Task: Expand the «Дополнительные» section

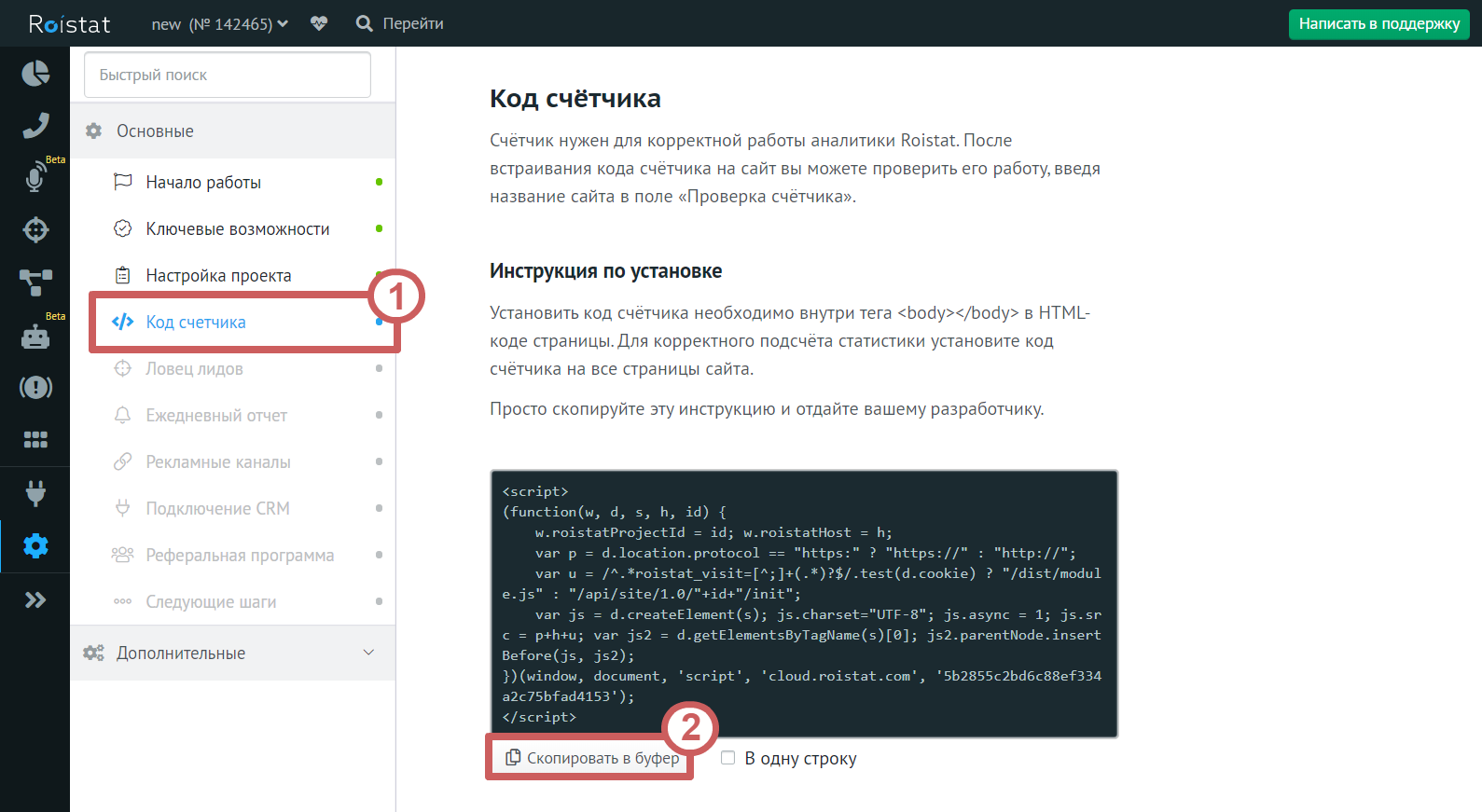Action: click(x=232, y=653)
